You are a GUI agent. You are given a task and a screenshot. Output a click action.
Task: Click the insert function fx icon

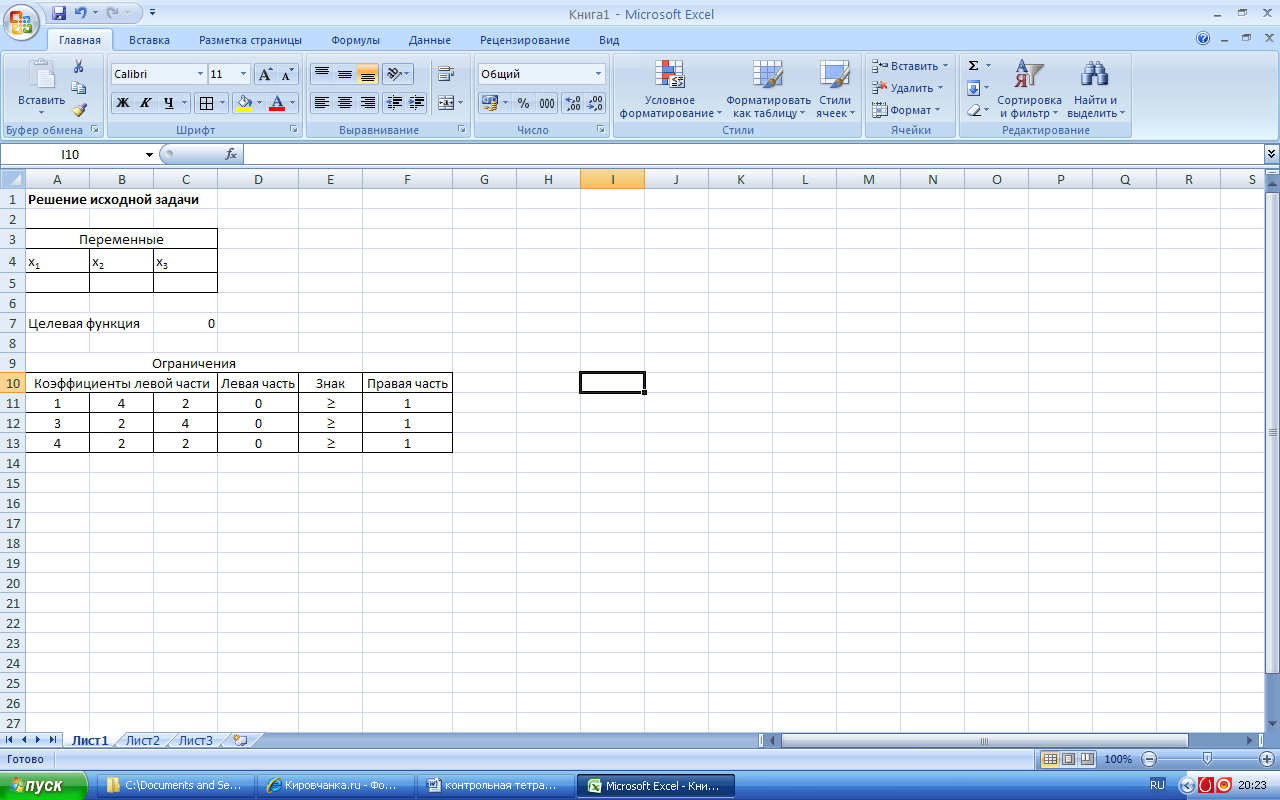point(231,154)
